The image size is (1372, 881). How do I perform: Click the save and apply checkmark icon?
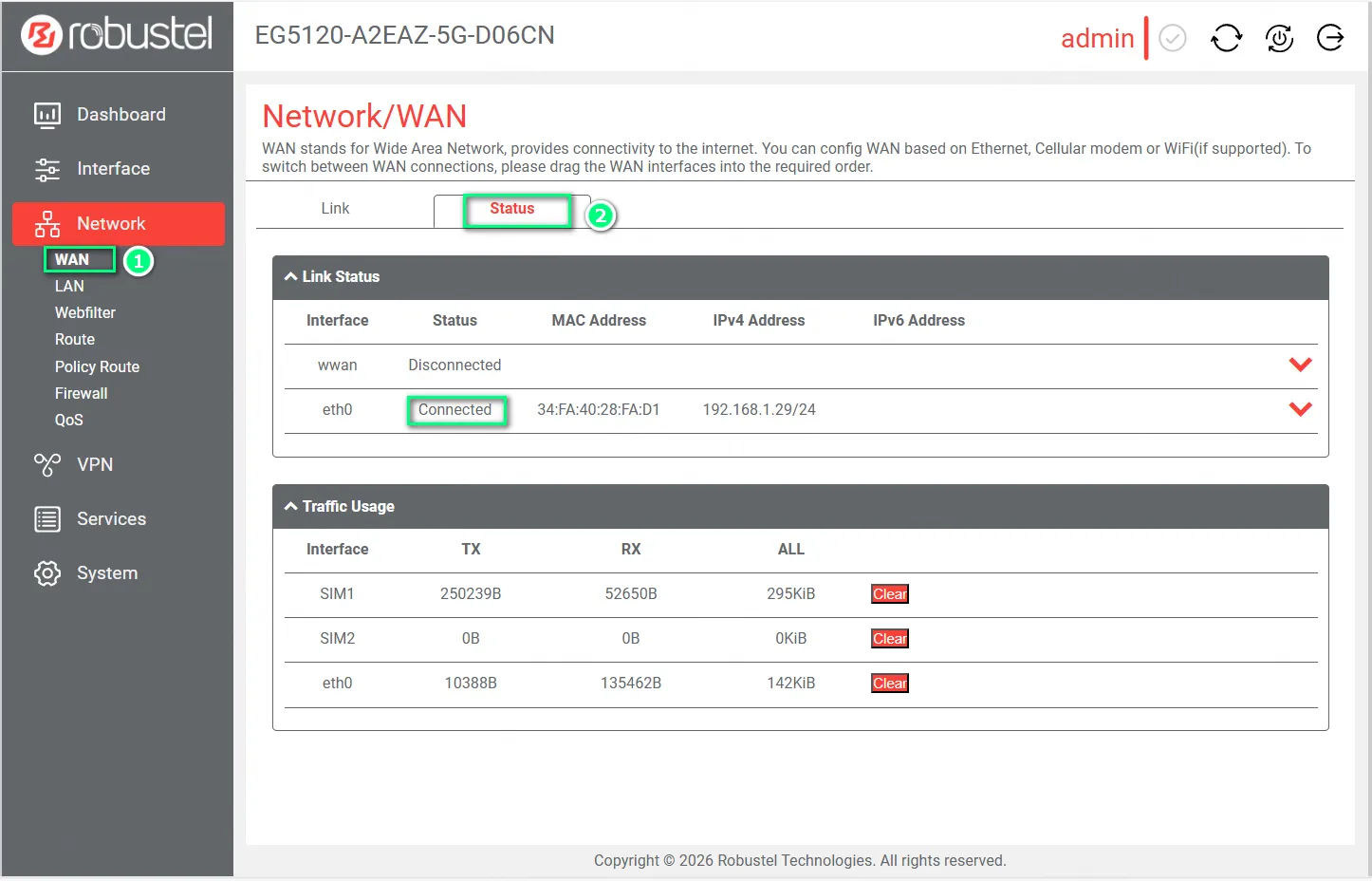coord(1173,38)
